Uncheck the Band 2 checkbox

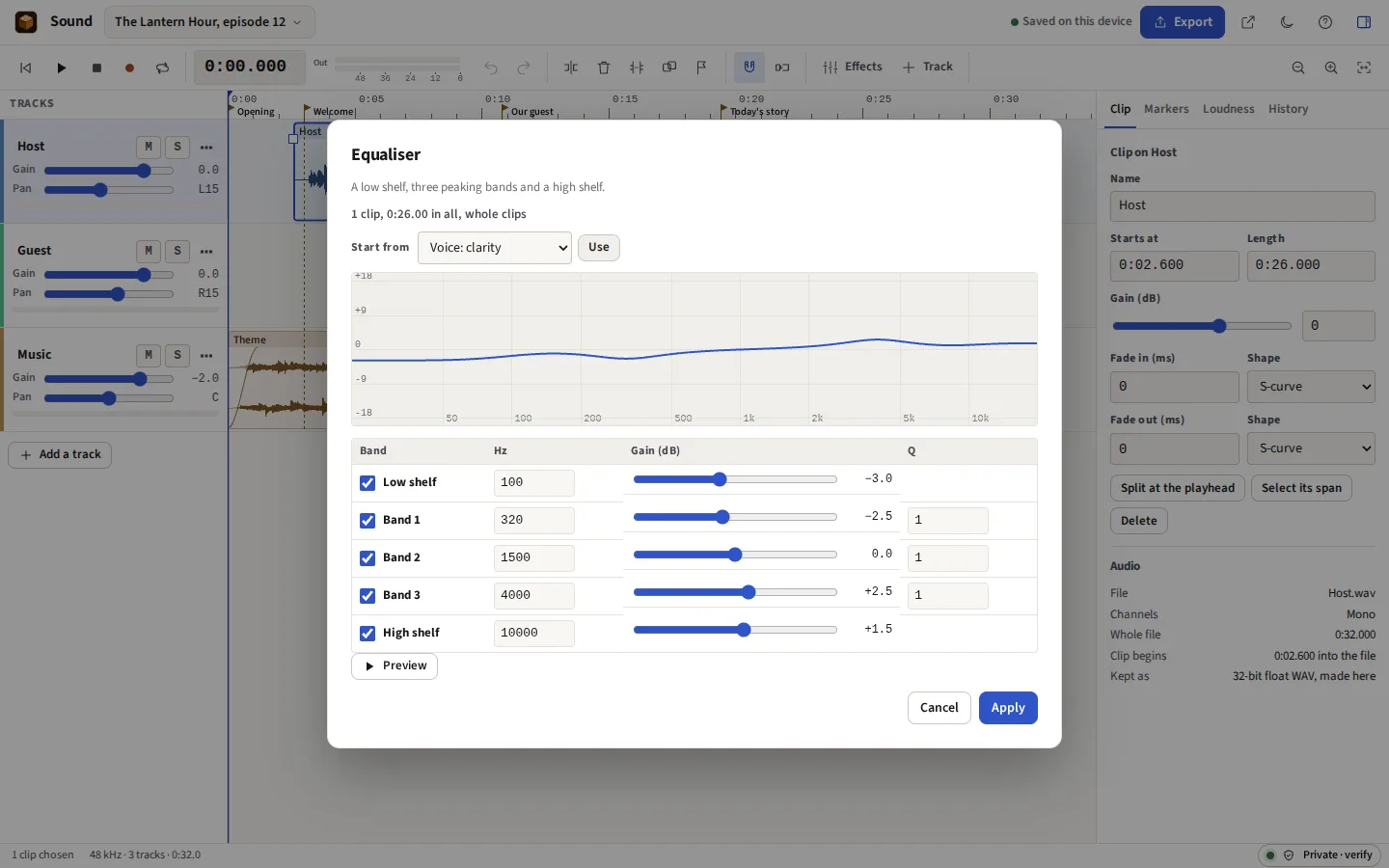(368, 558)
